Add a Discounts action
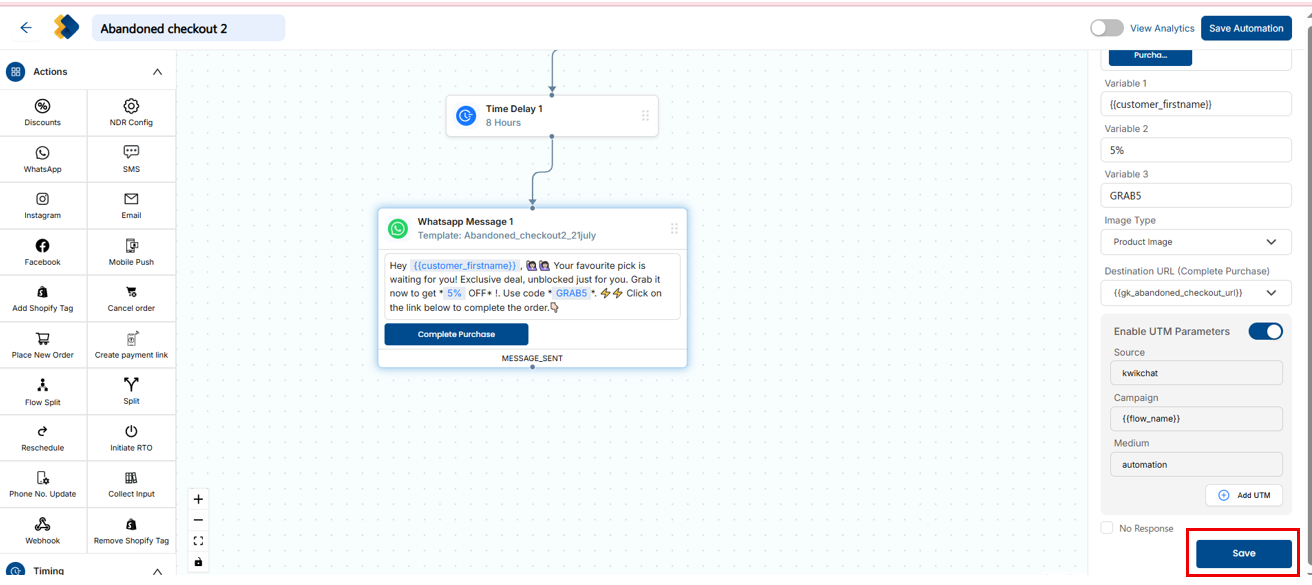1312x585 pixels. pyautogui.click(x=43, y=113)
